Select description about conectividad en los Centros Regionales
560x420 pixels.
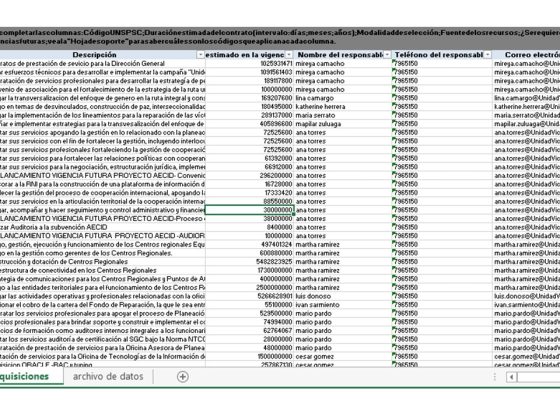[102, 270]
